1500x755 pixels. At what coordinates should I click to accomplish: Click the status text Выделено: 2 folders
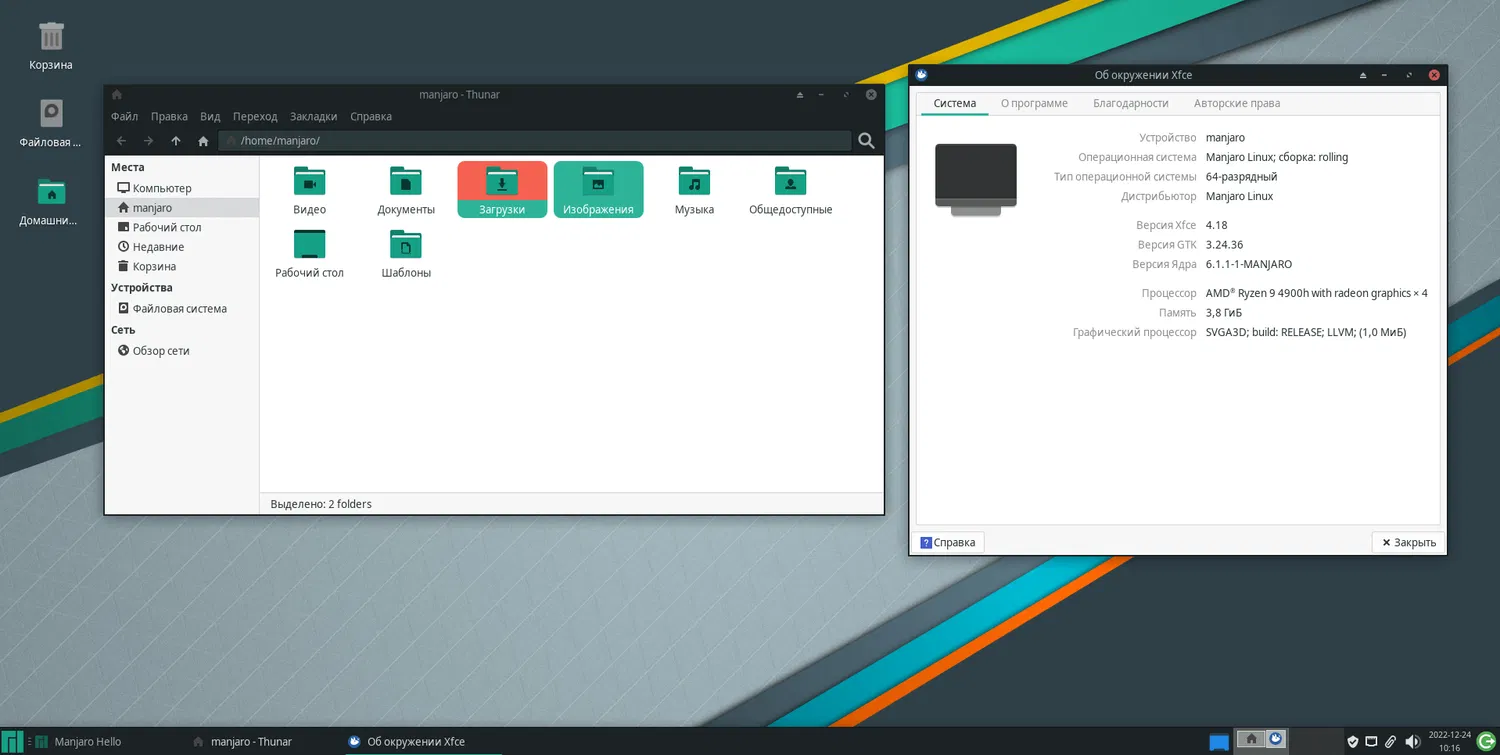[321, 504]
